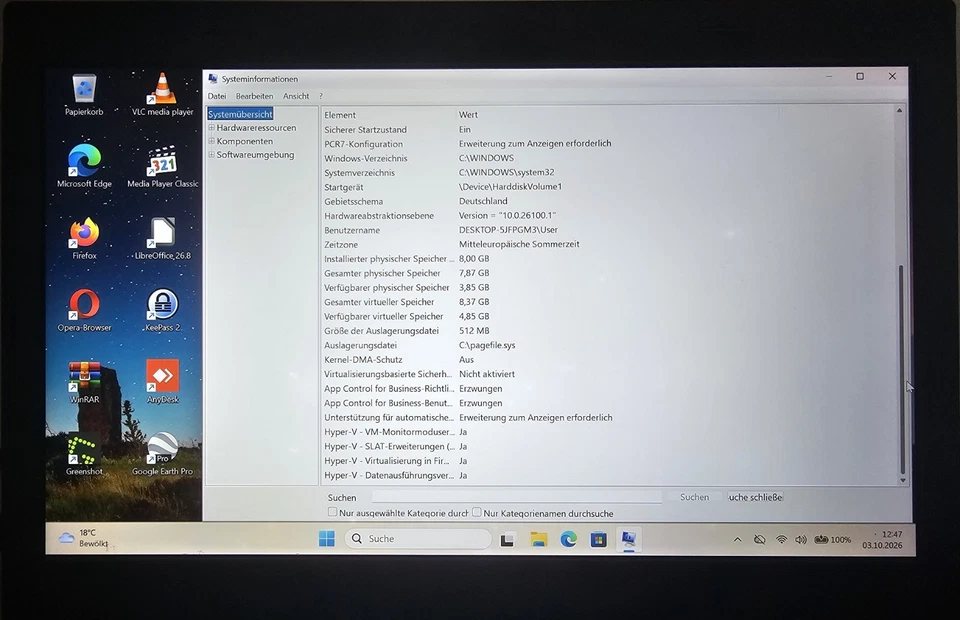Image resolution: width=960 pixels, height=620 pixels.
Task: Select the Kernel-DMA-Schutz row
Action: [607, 360]
